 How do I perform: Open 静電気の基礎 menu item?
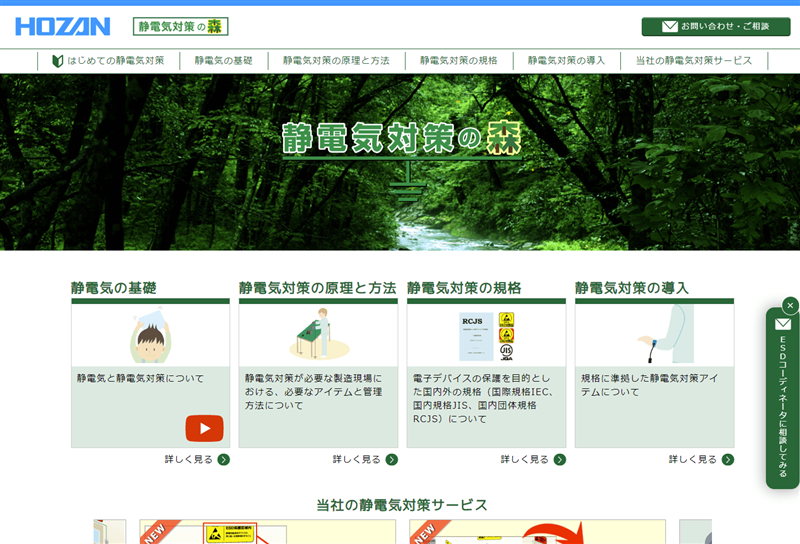(x=223, y=61)
